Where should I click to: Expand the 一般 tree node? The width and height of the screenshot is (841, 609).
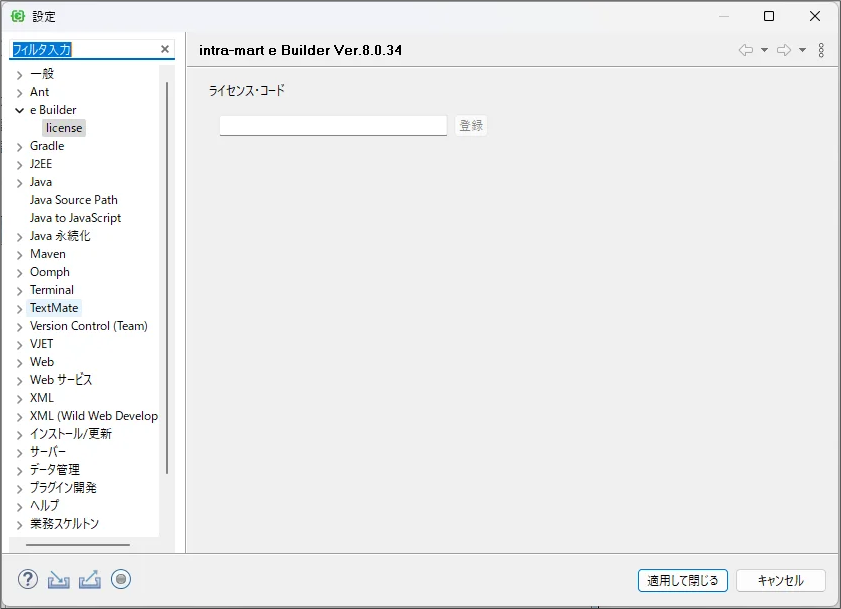(19, 75)
